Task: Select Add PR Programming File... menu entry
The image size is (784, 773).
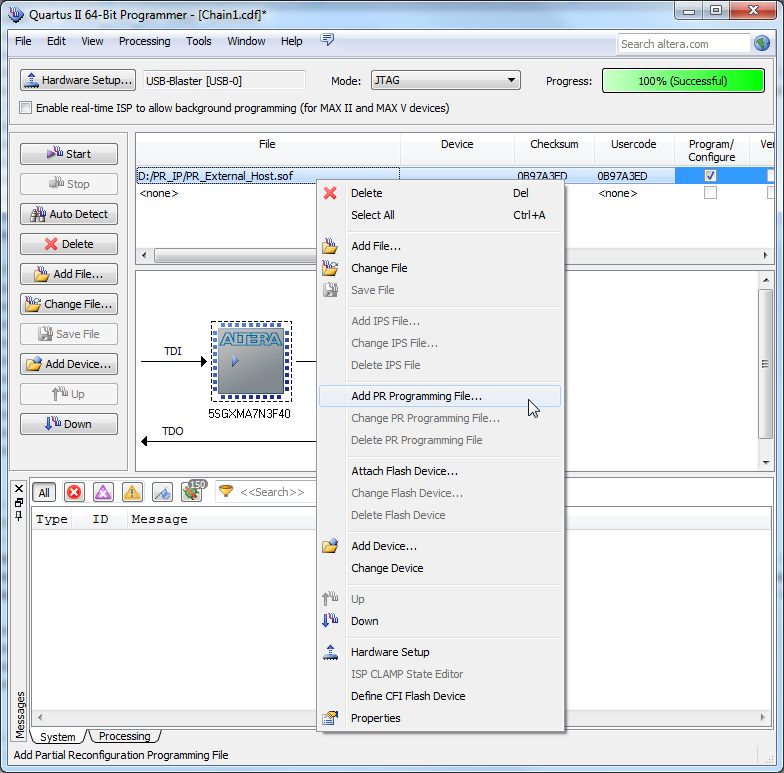Action: [440, 396]
